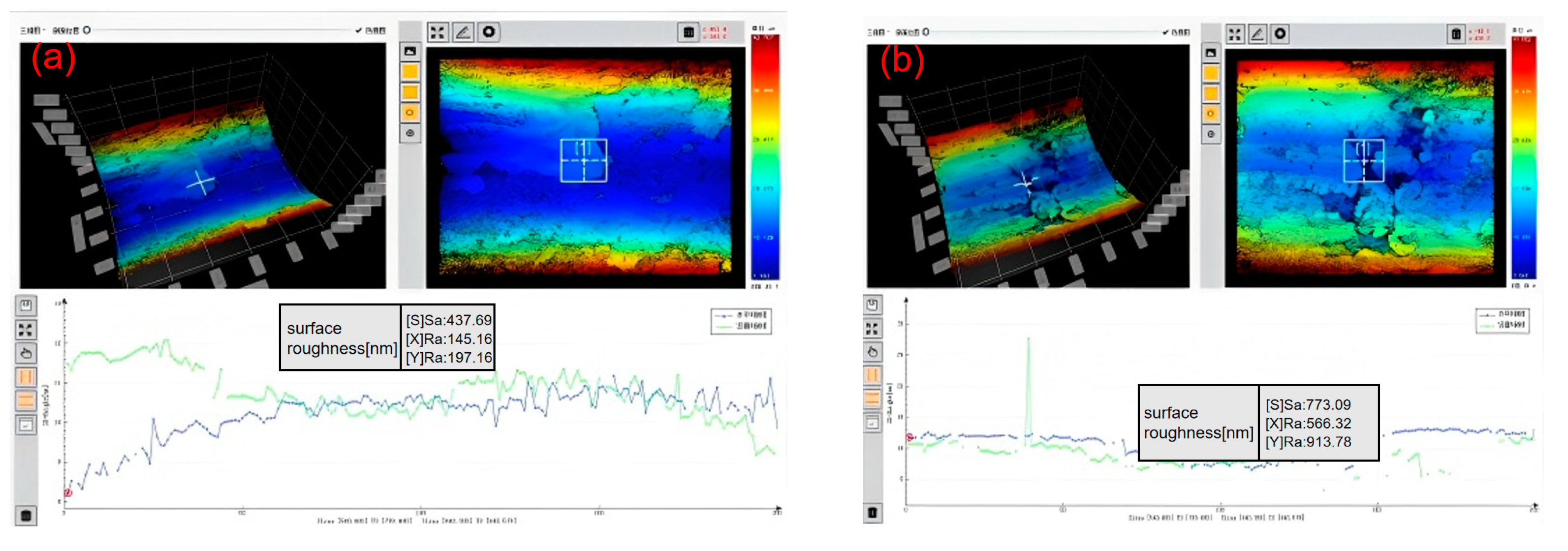Select the hand pan tool in panel (a) profile chart
Image resolution: width=1568 pixels, height=551 pixels.
pos(26,353)
